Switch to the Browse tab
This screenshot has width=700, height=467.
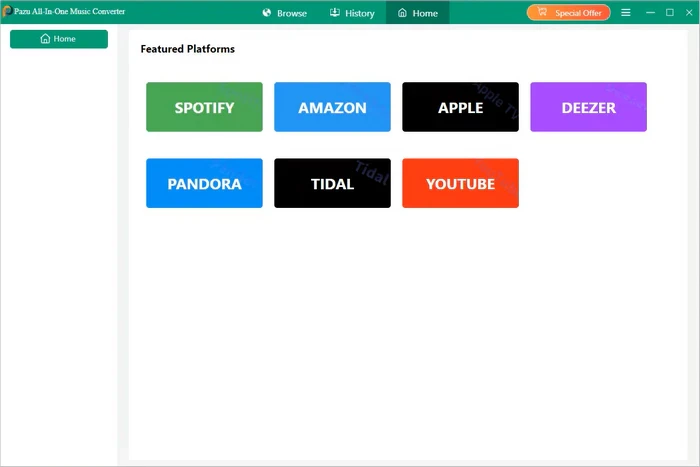[284, 13]
